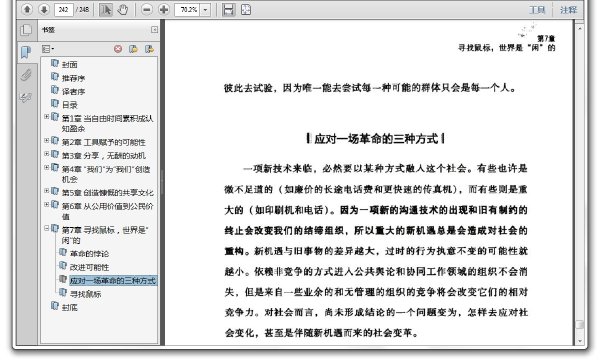Click the document scrollbar up arrow
This screenshot has height=361, width=600.
(580, 28)
